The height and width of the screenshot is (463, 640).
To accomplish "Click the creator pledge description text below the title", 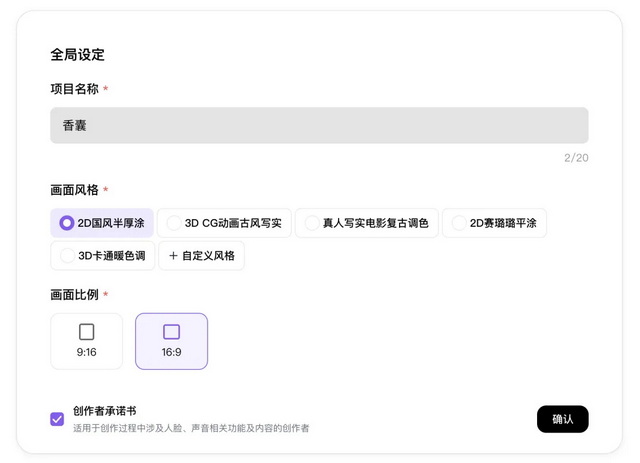I will coord(190,428).
